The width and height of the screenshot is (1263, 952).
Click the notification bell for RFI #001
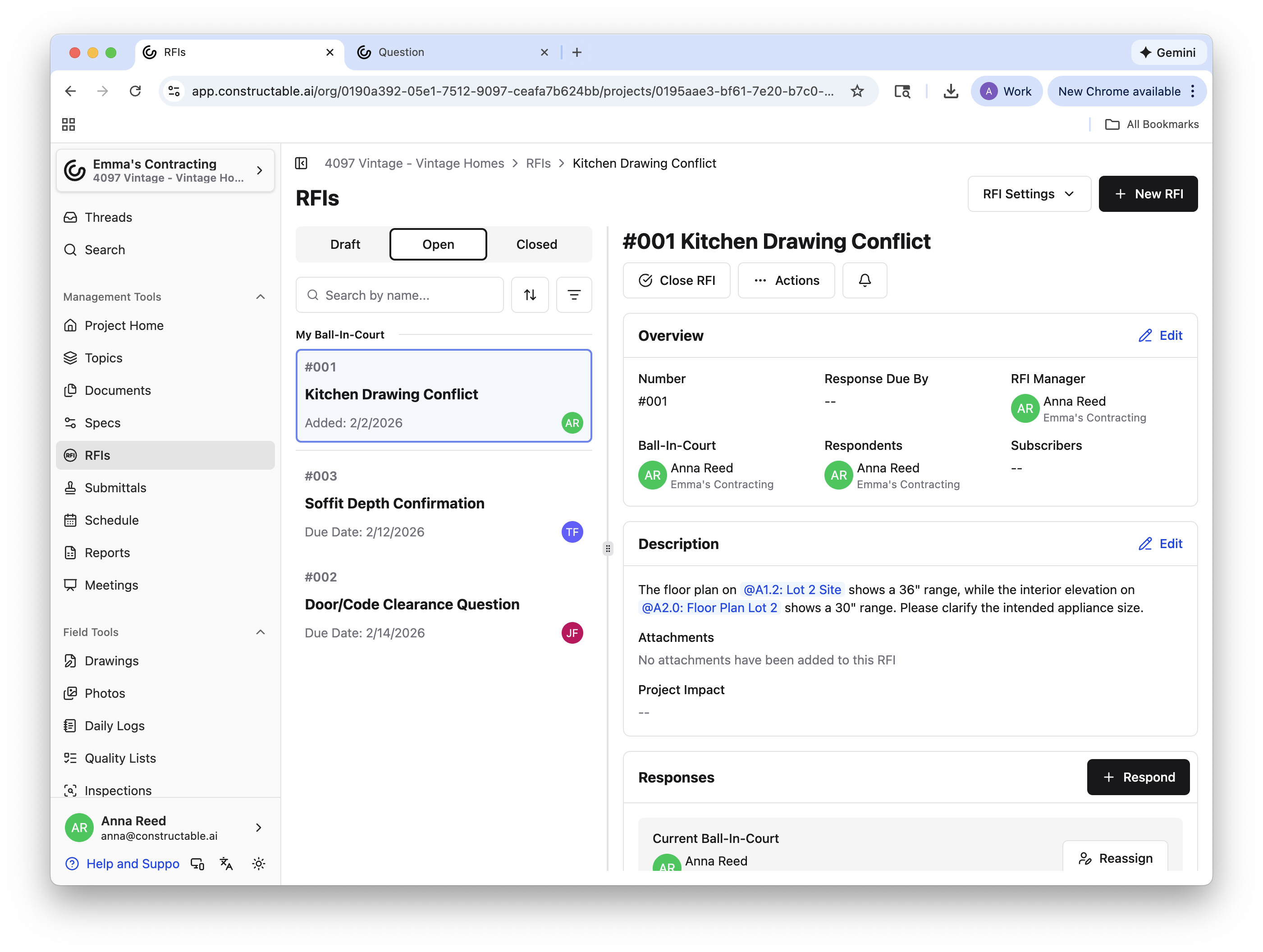(x=865, y=280)
